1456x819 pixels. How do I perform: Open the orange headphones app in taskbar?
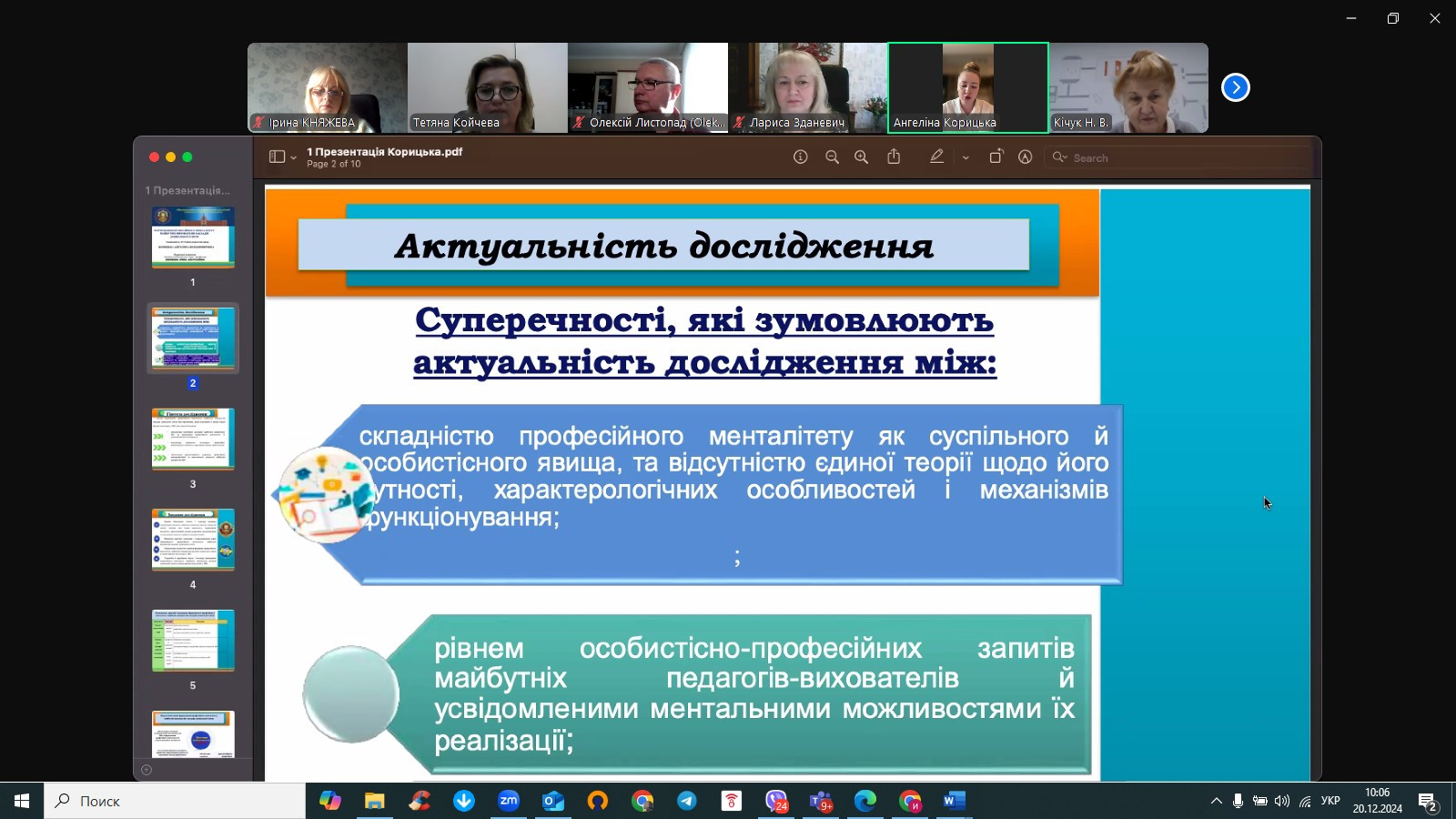[597, 801]
